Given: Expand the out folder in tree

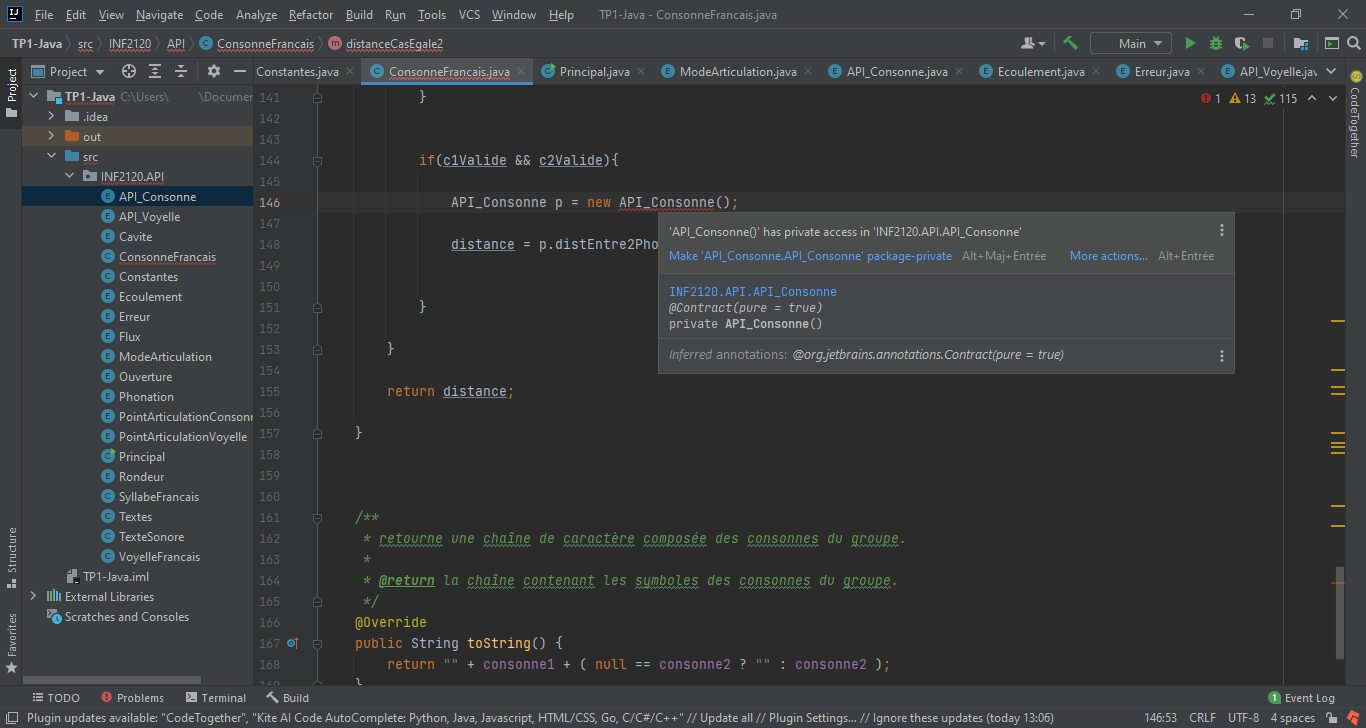Looking at the screenshot, I should click(x=51, y=137).
